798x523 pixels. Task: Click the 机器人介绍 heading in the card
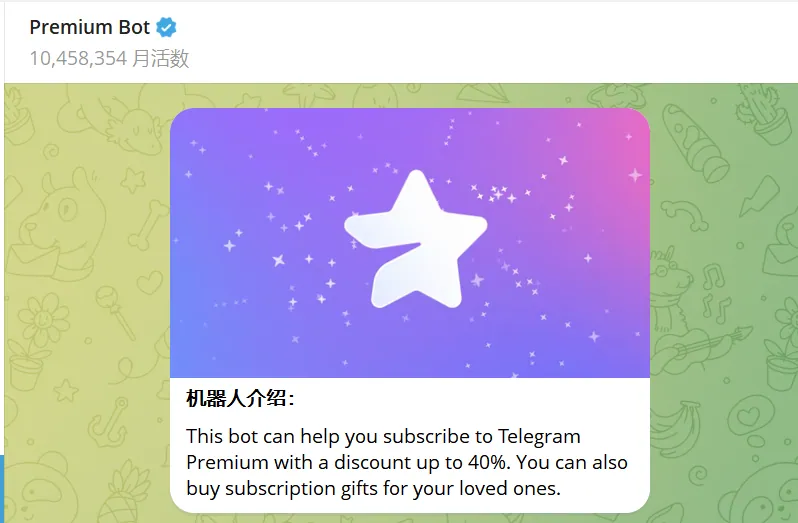pyautogui.click(x=240, y=398)
